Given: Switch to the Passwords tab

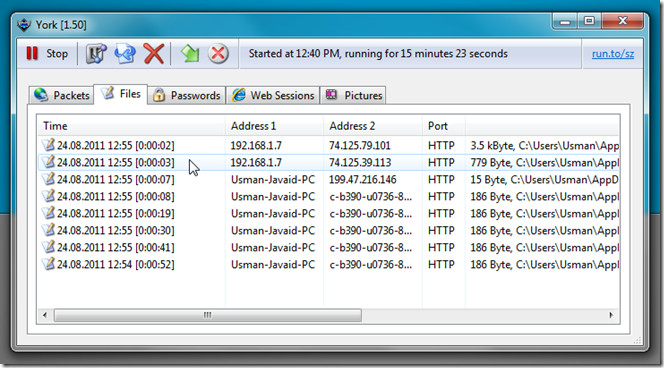Looking at the screenshot, I should (187, 95).
